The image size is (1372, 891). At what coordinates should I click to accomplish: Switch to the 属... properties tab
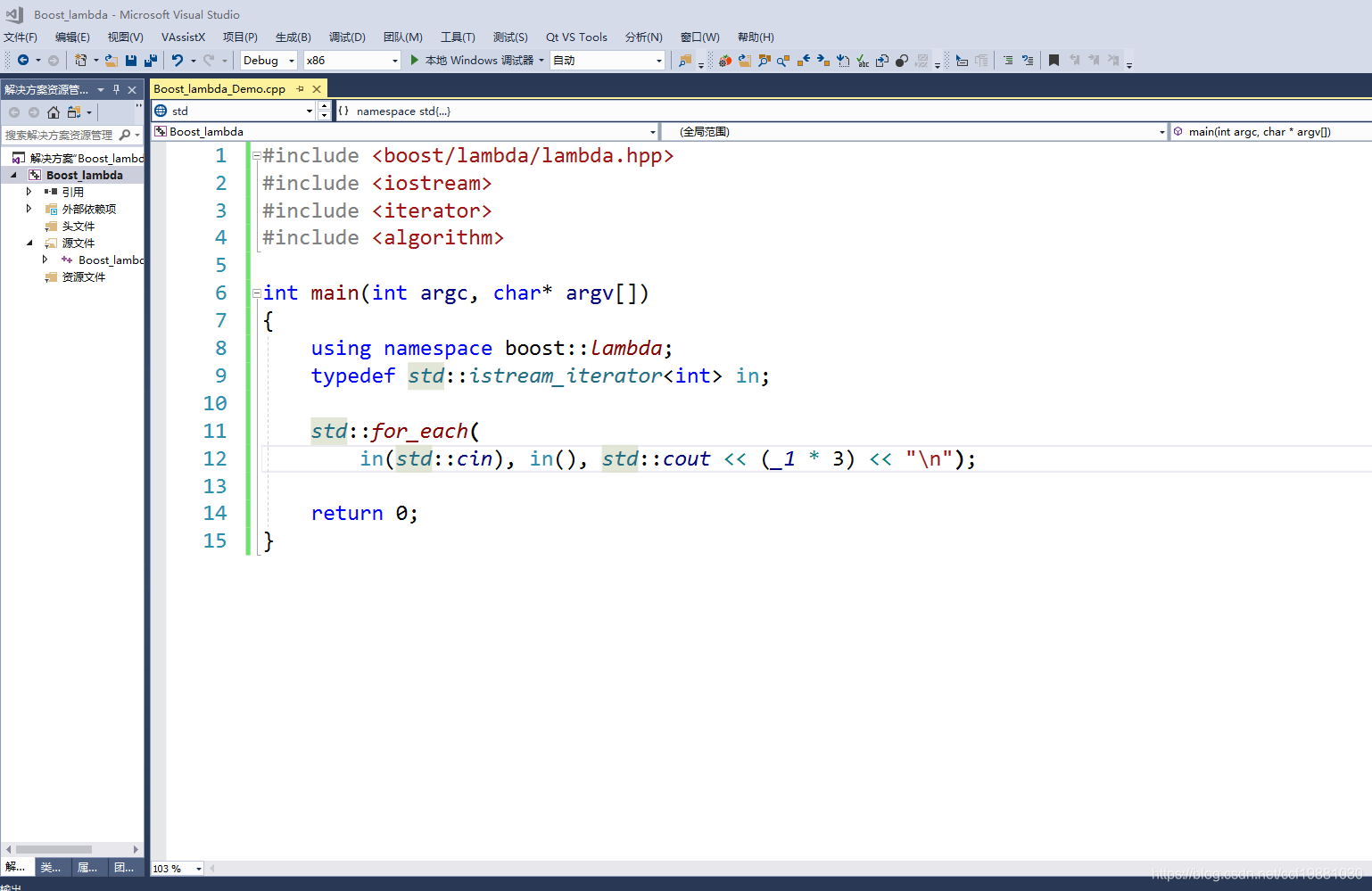click(87, 868)
